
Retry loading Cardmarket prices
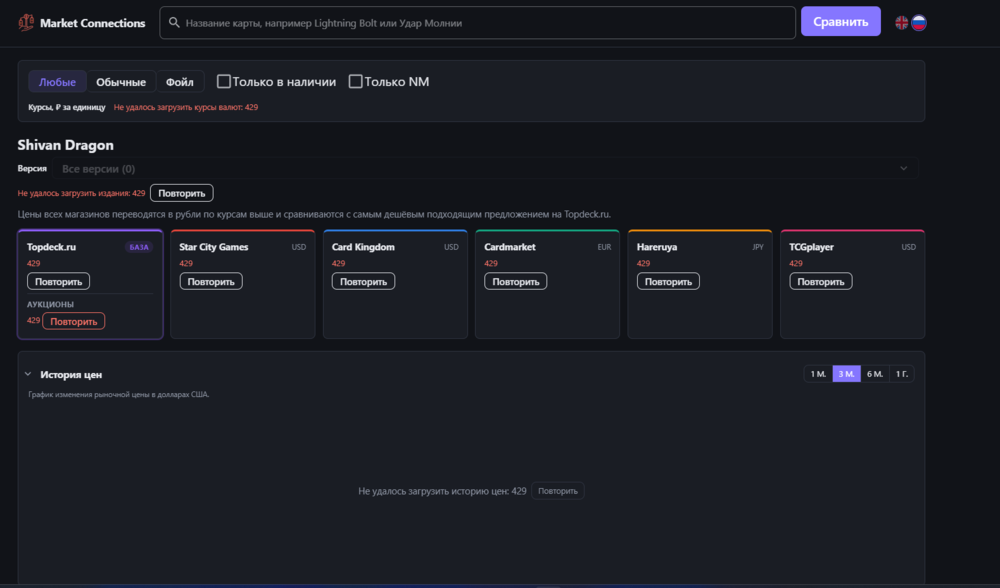pyautogui.click(x=515, y=281)
